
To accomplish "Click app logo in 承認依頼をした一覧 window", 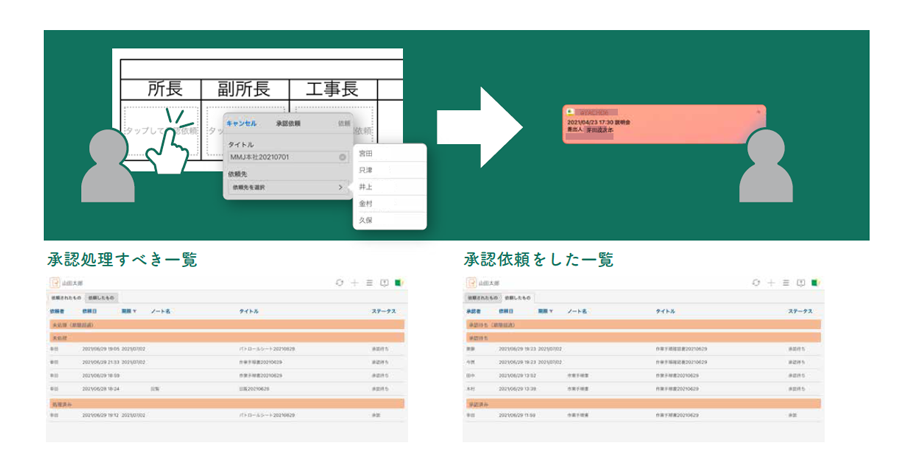I will coord(471,283).
